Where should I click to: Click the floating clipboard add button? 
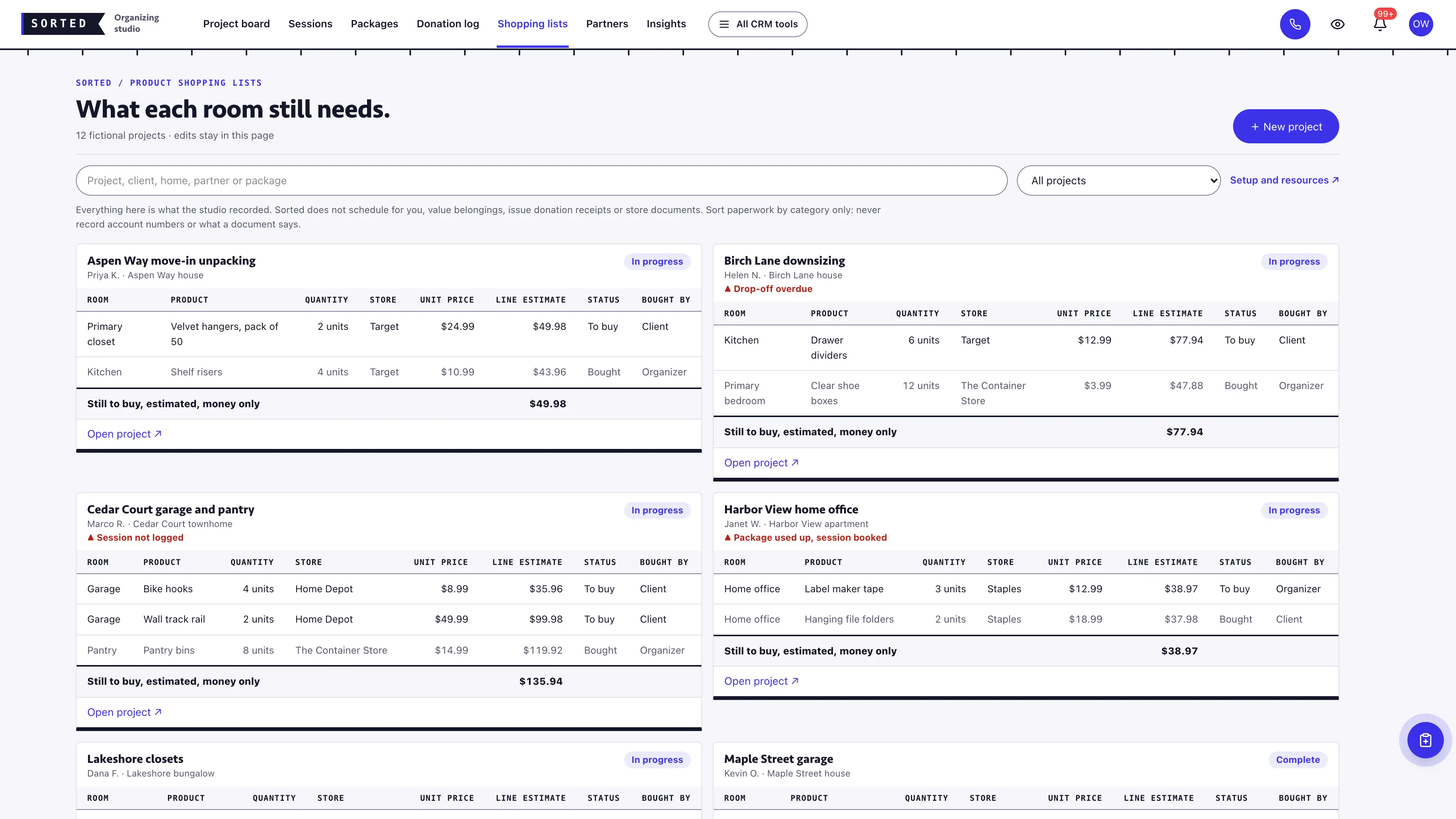point(1425,740)
